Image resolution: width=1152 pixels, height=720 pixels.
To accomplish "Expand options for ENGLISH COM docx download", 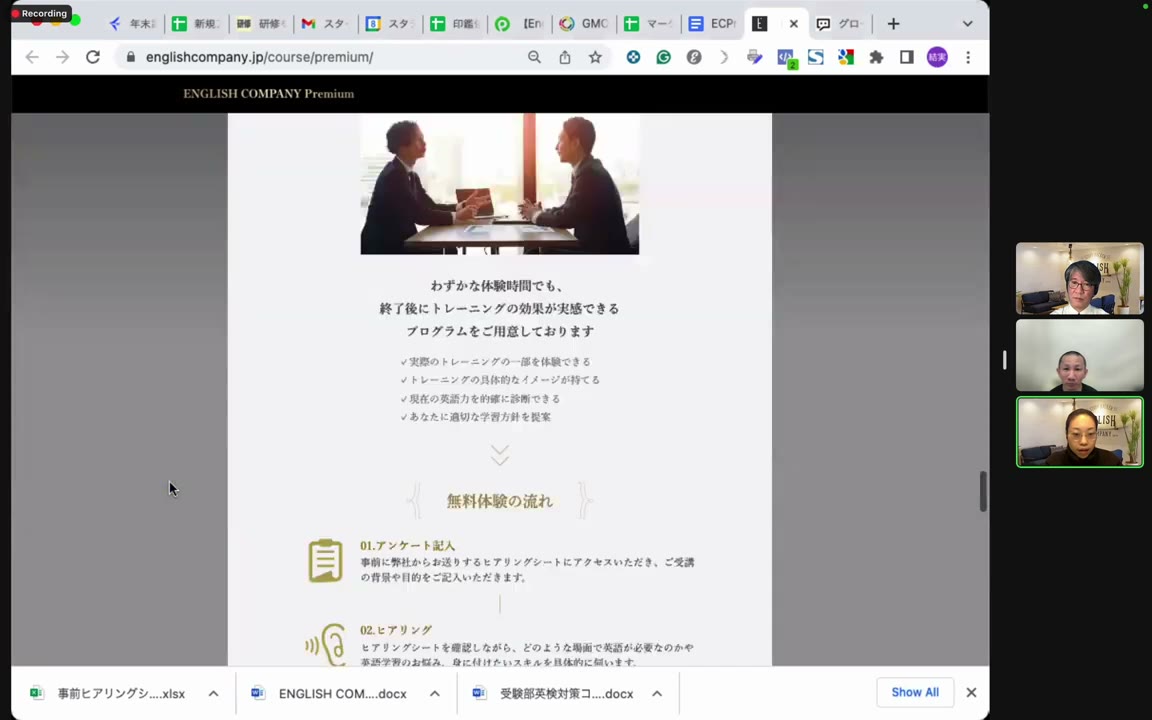I will click(435, 693).
